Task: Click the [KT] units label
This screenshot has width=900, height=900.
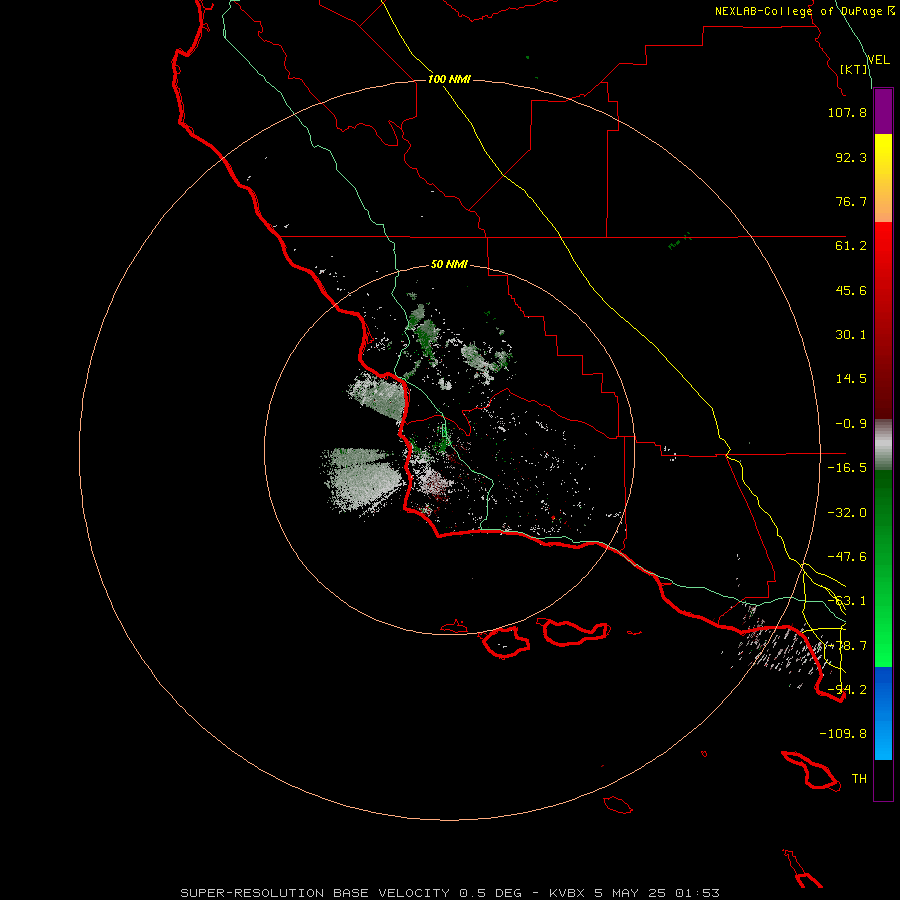Action: (x=854, y=69)
